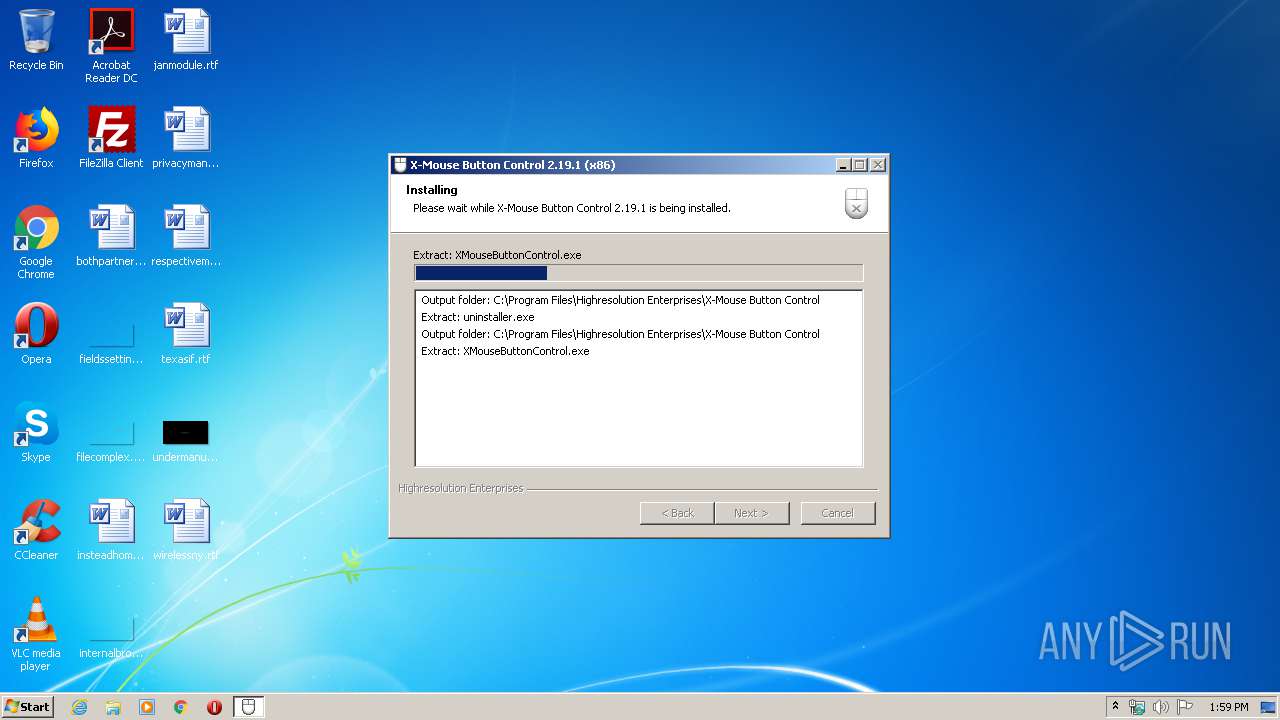Close the X-Mouse Button Control installer window

tap(878, 165)
